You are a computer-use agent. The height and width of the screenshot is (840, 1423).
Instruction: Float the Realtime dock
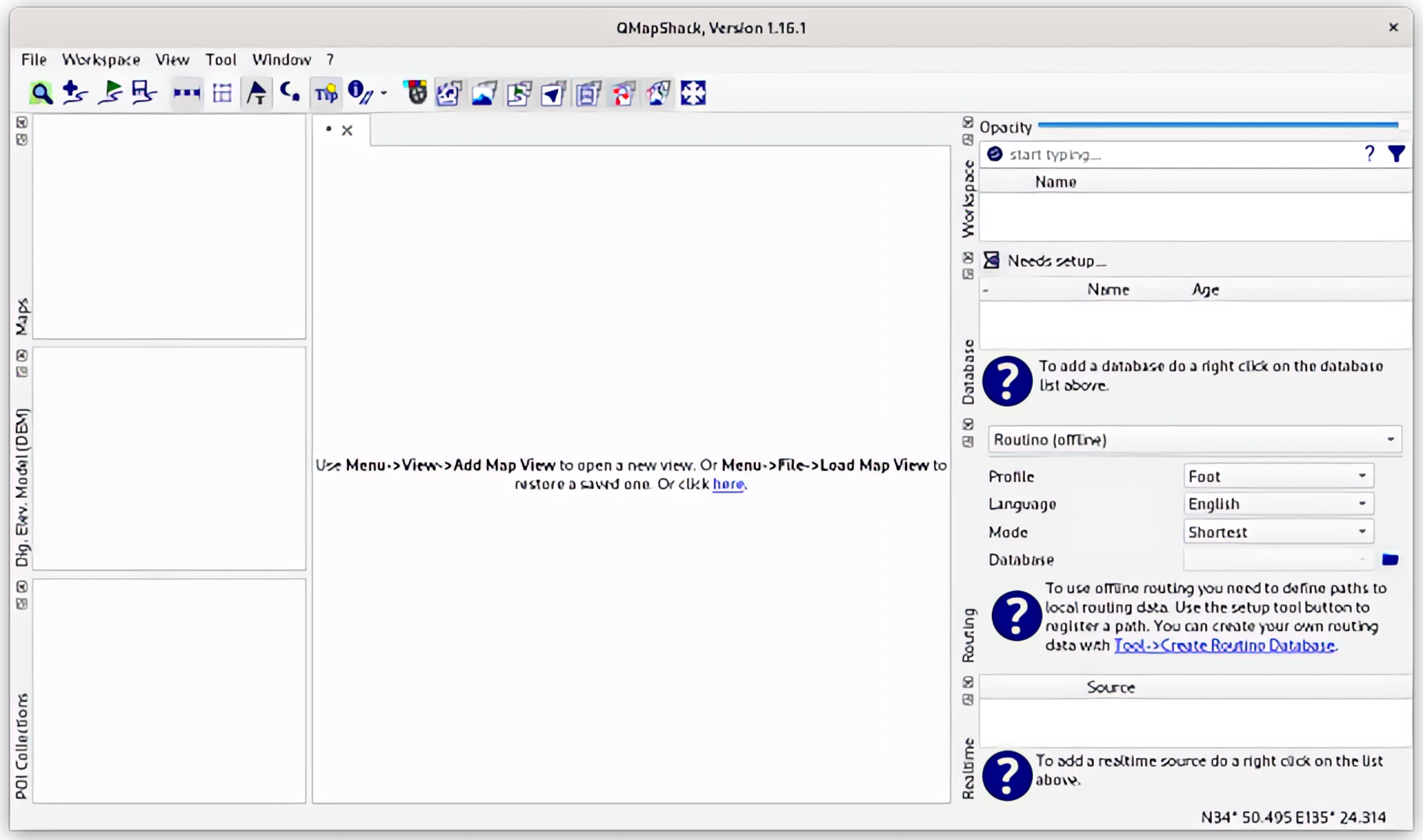(968, 699)
